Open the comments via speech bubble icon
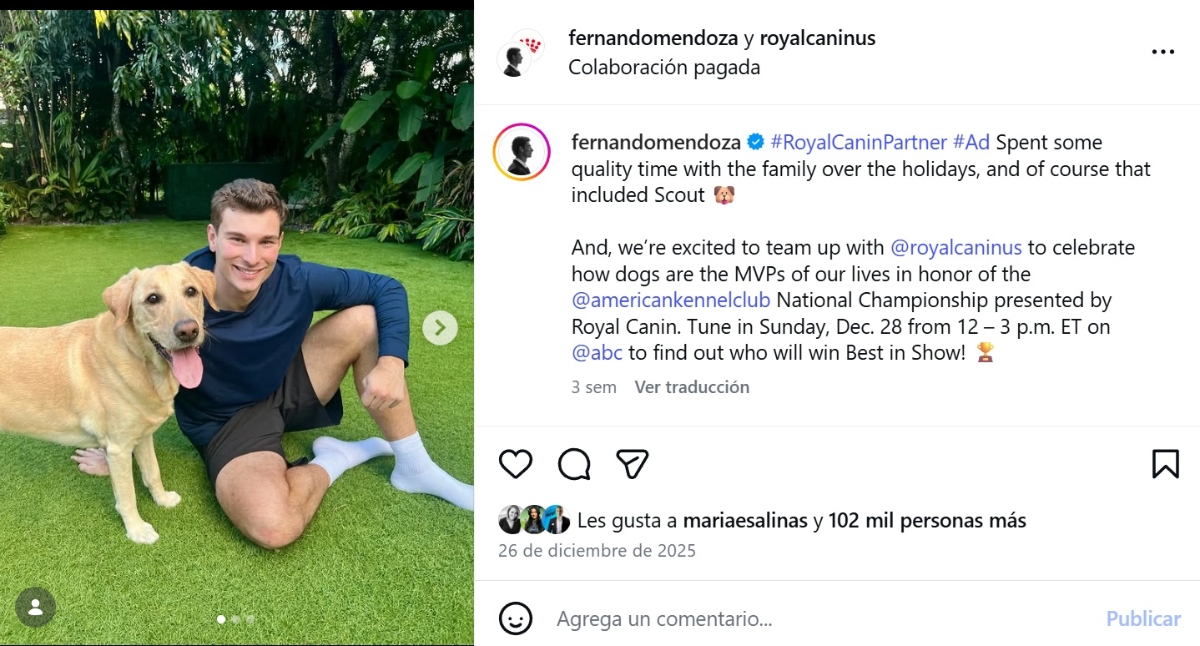 573,464
